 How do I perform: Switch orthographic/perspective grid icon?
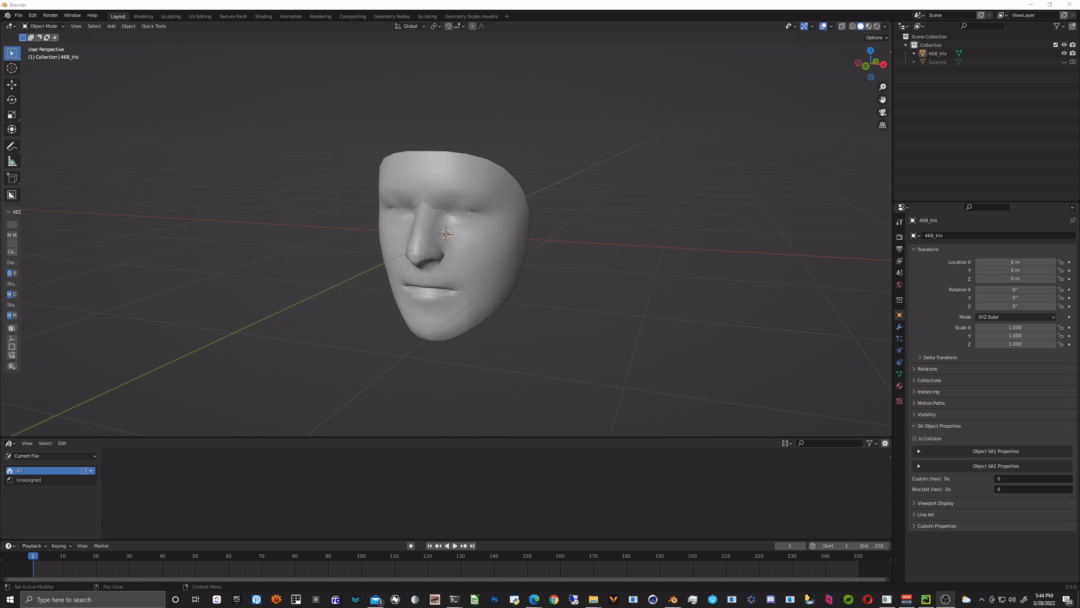tap(882, 125)
